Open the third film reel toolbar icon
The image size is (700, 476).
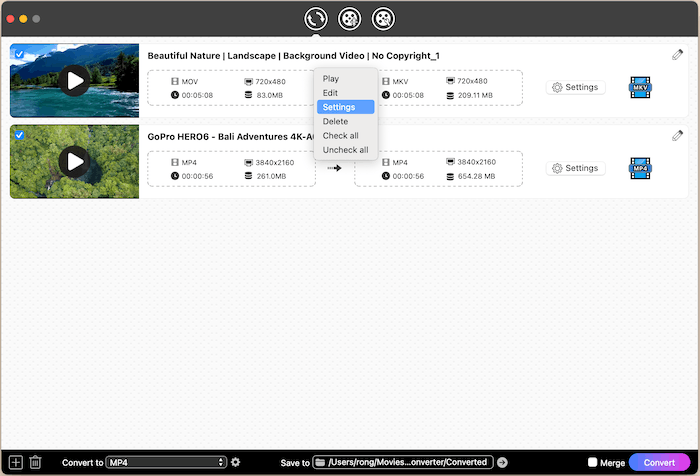(x=383, y=18)
